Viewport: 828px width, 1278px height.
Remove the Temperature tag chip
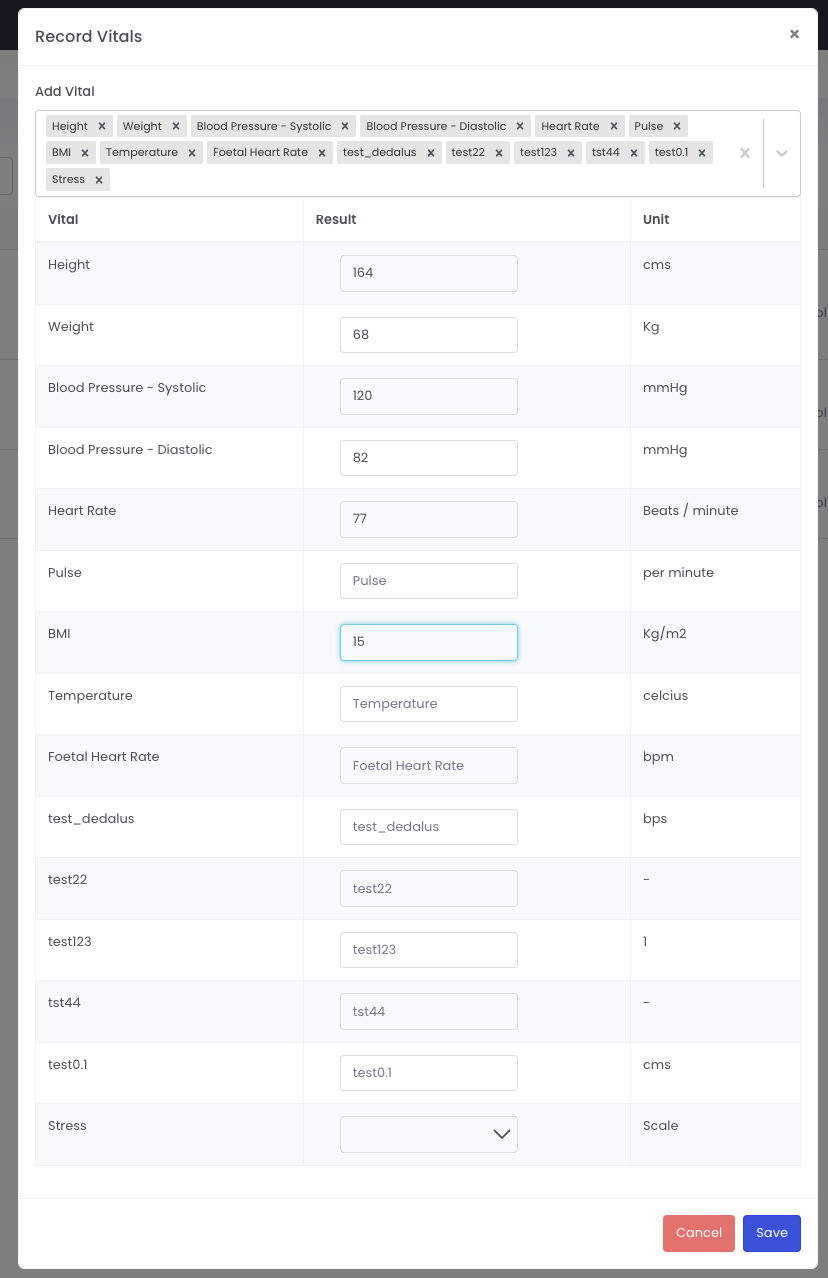tap(192, 153)
